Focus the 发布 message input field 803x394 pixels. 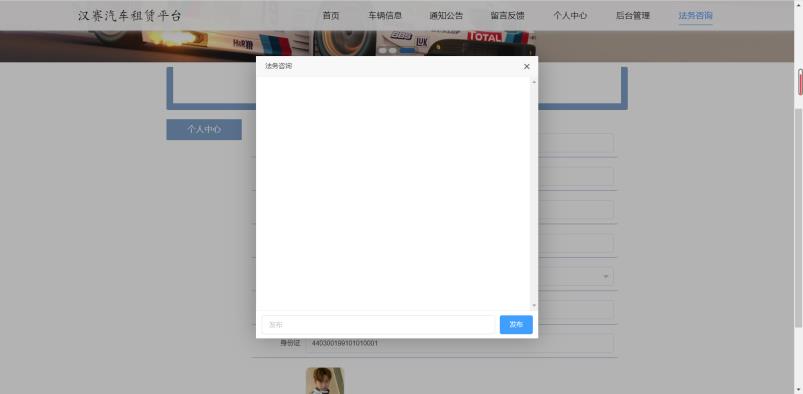coord(378,325)
